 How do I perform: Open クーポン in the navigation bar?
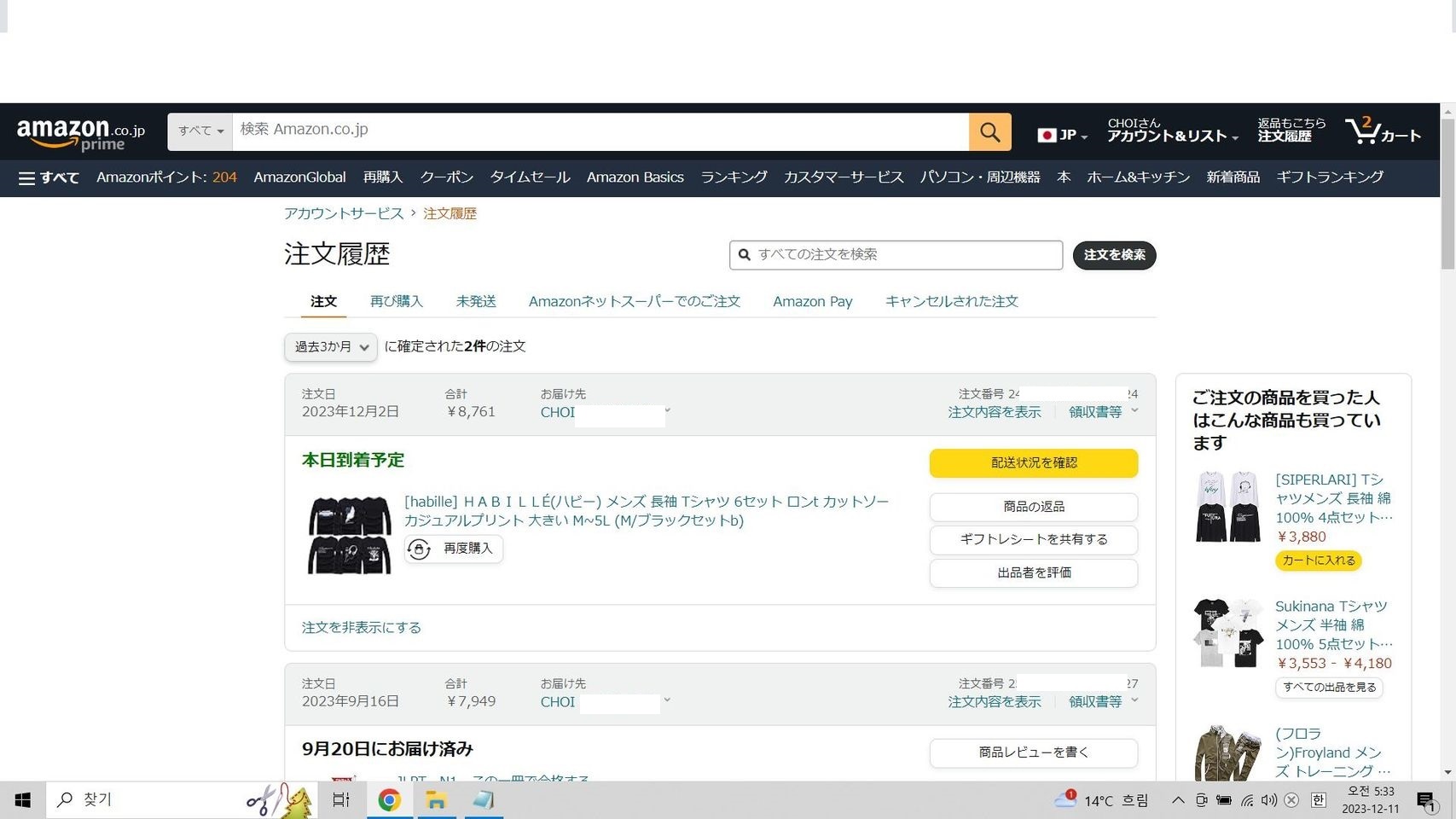pos(447,177)
